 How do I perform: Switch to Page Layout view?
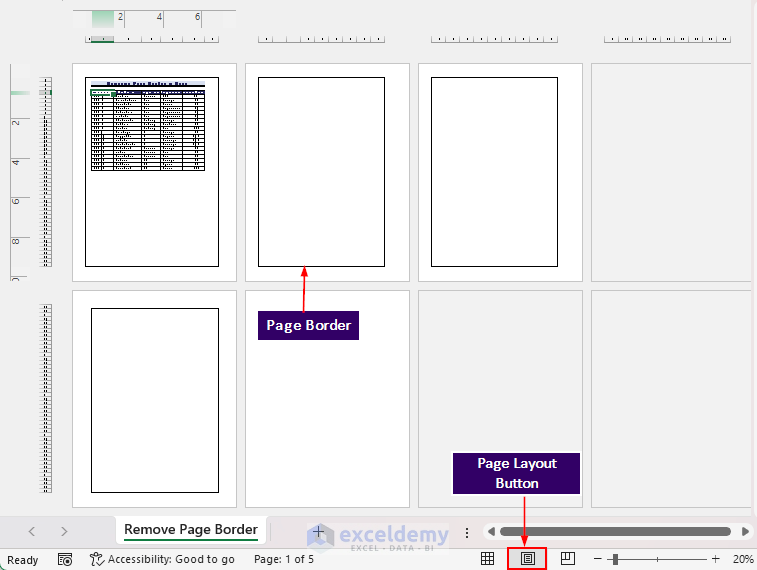coord(527,559)
